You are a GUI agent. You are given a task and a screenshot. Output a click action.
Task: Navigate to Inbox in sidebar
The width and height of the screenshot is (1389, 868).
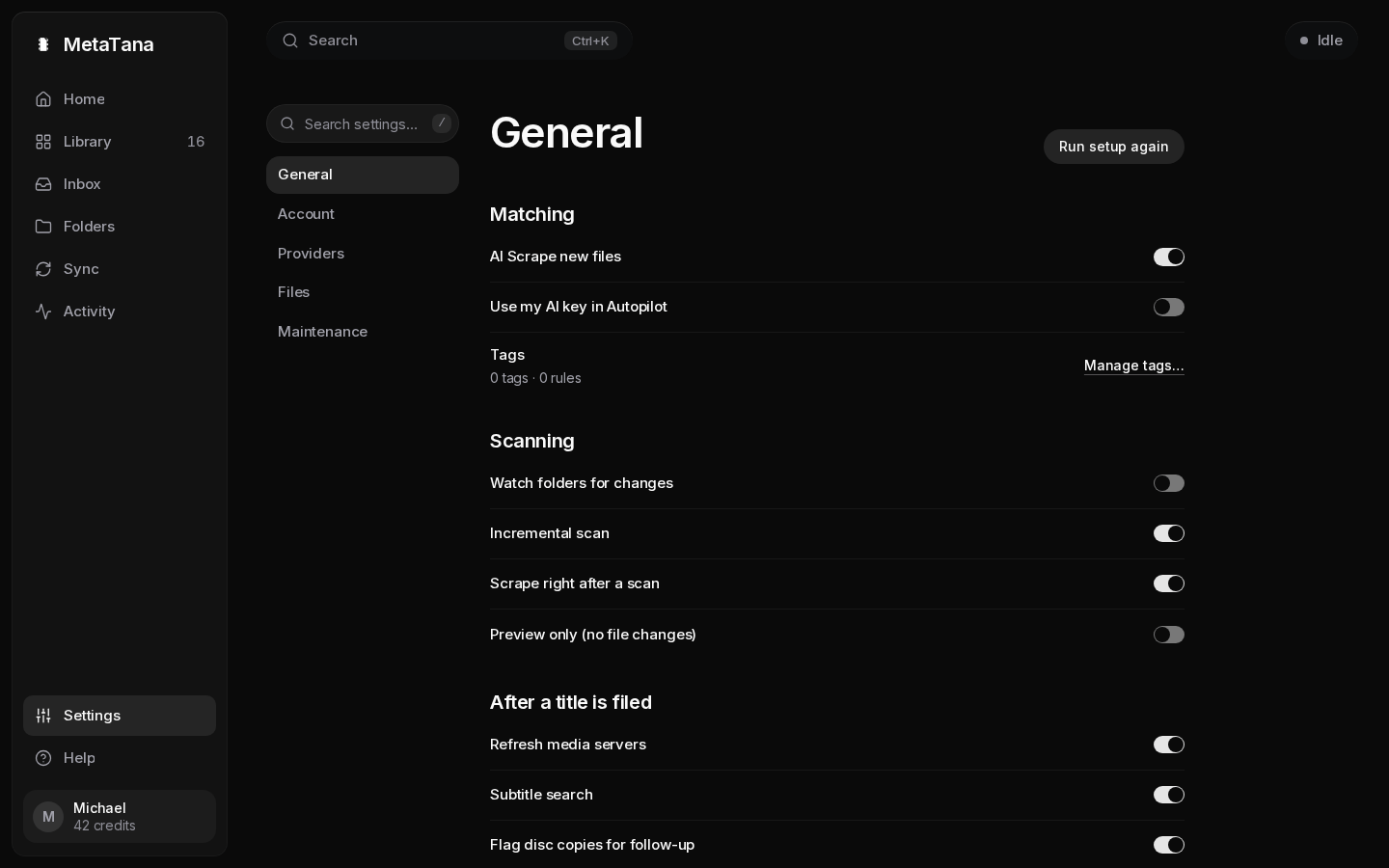pos(120,184)
